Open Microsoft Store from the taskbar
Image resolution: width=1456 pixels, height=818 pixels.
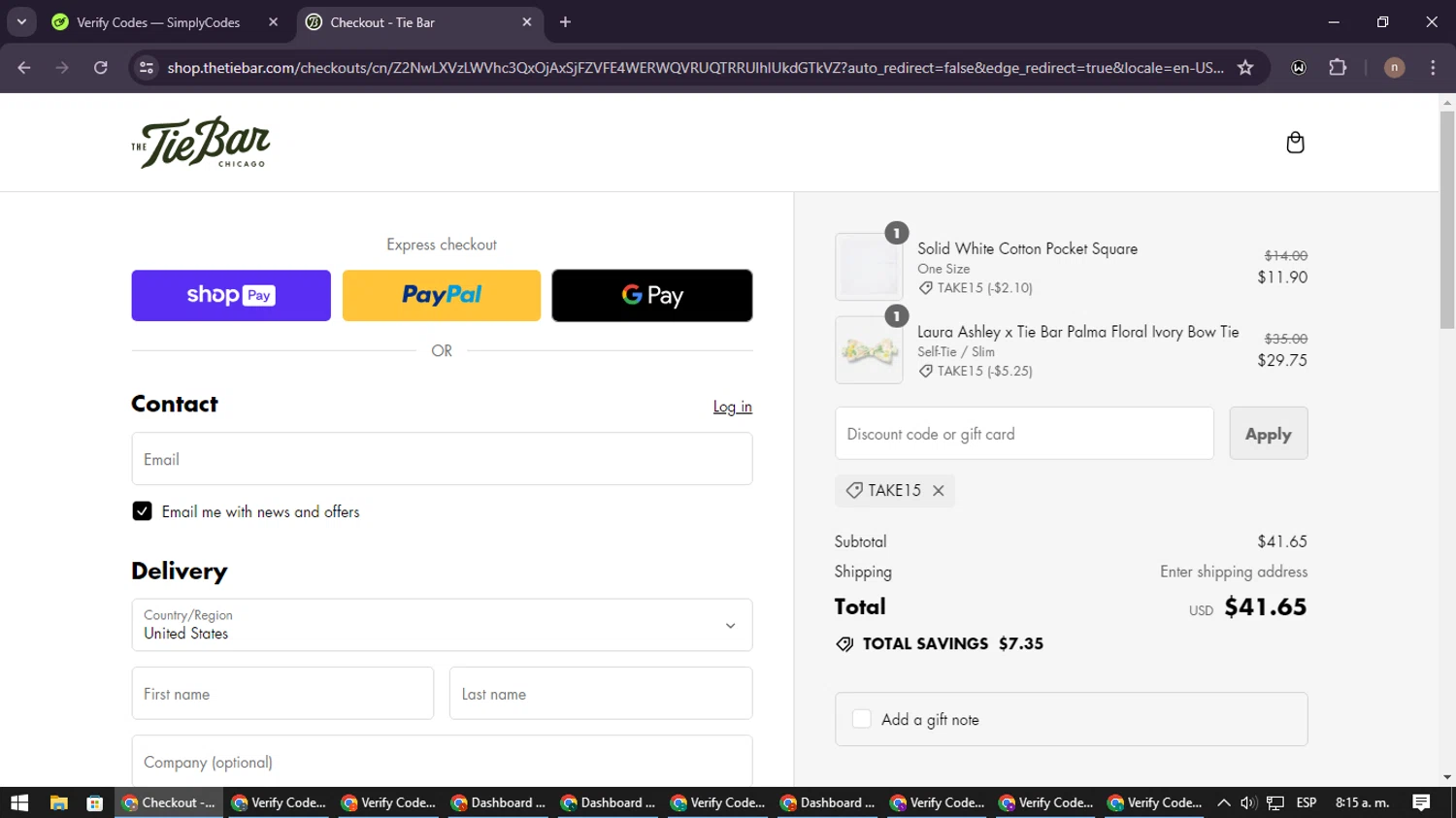tap(94, 802)
